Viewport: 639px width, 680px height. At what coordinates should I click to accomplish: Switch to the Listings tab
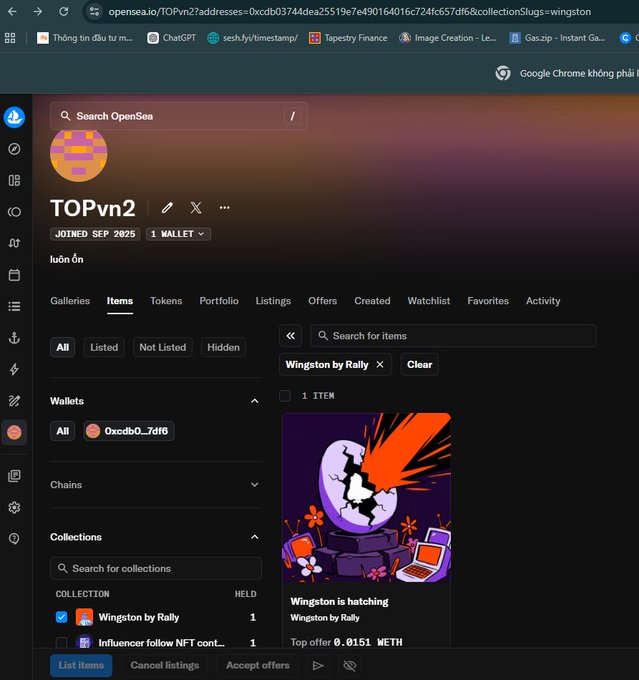[273, 301]
